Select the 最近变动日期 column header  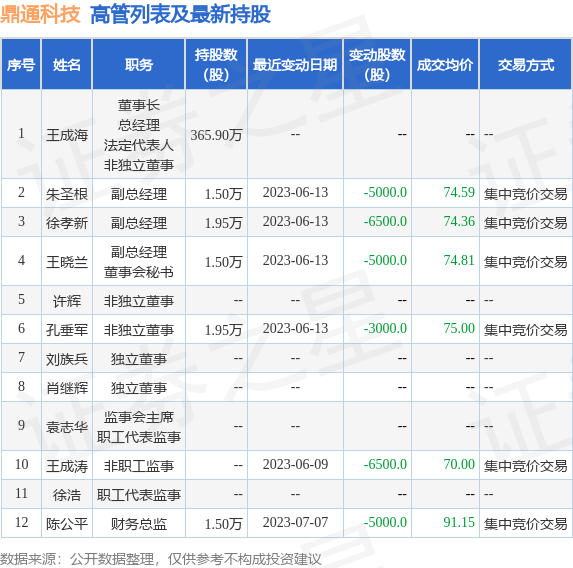tap(295, 65)
